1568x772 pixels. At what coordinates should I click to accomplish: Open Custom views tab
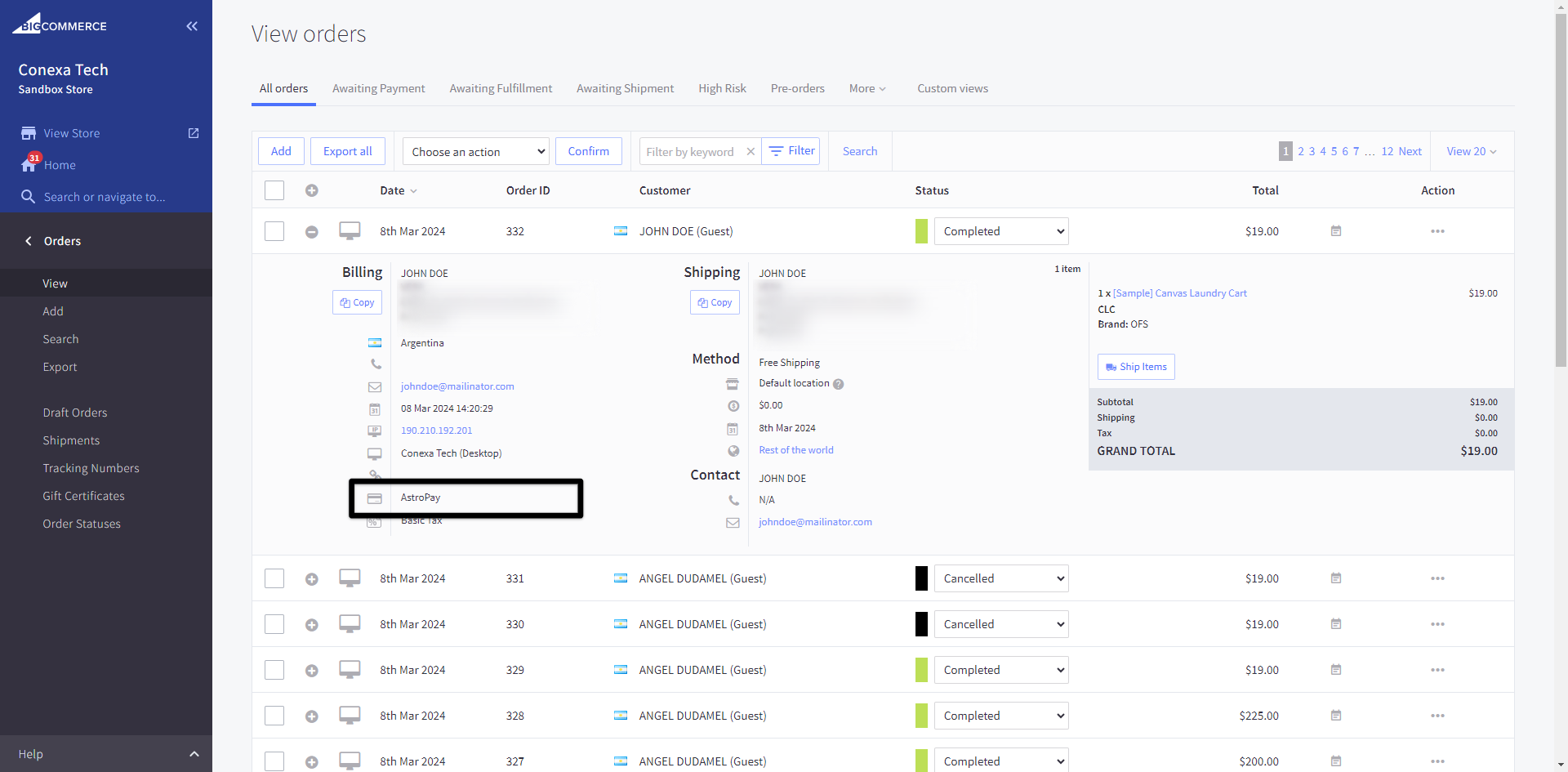coord(952,88)
